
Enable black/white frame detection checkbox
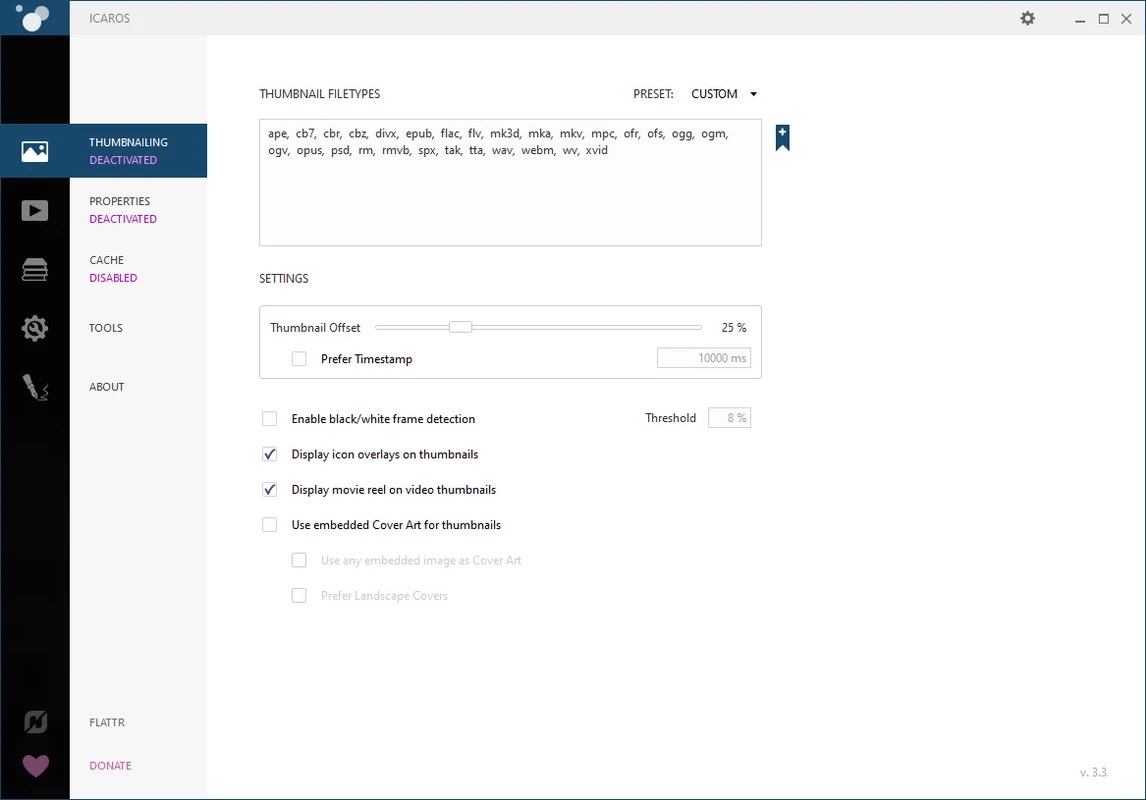point(270,419)
